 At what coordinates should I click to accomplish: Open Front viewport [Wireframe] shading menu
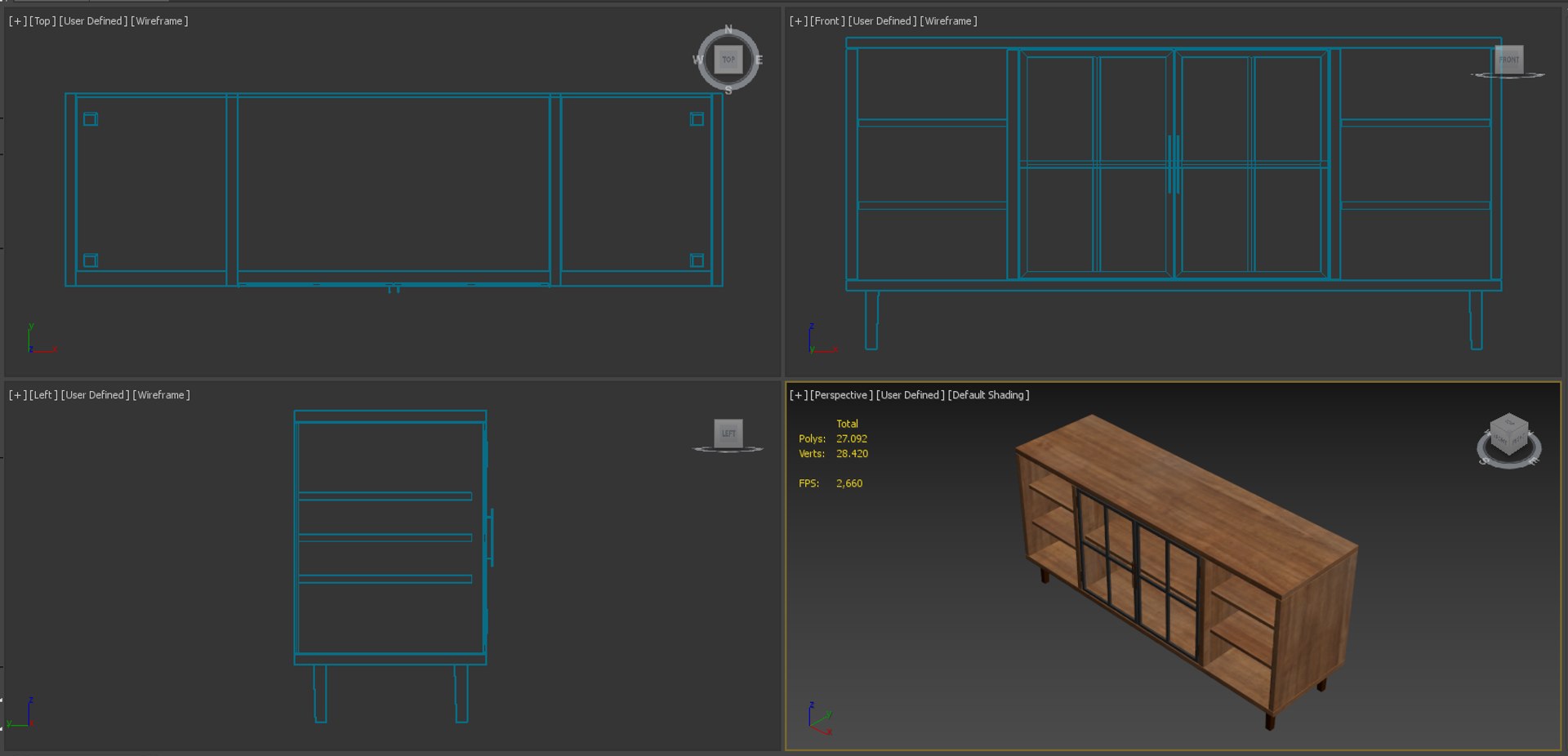pyautogui.click(x=948, y=21)
